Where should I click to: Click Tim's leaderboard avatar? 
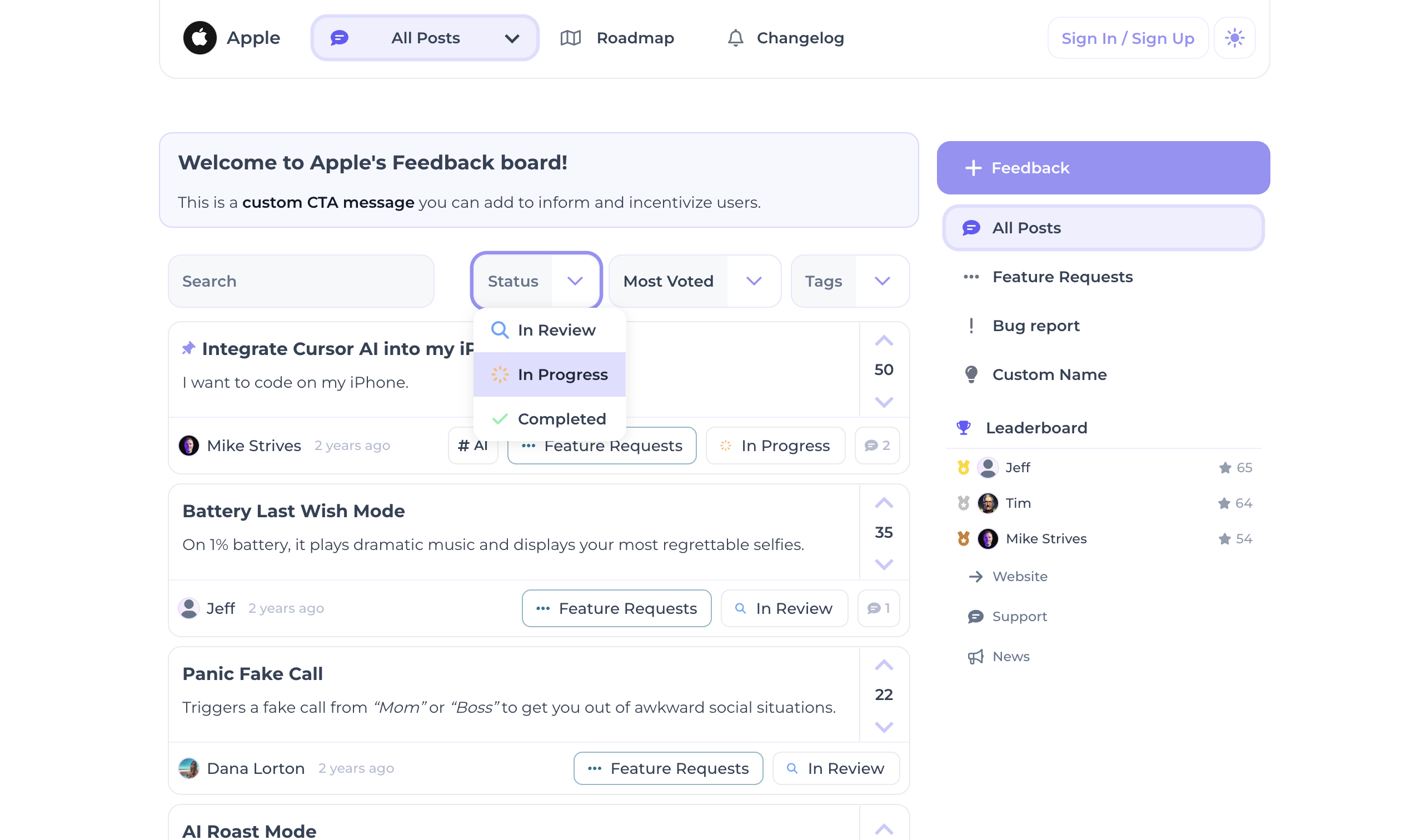point(988,503)
